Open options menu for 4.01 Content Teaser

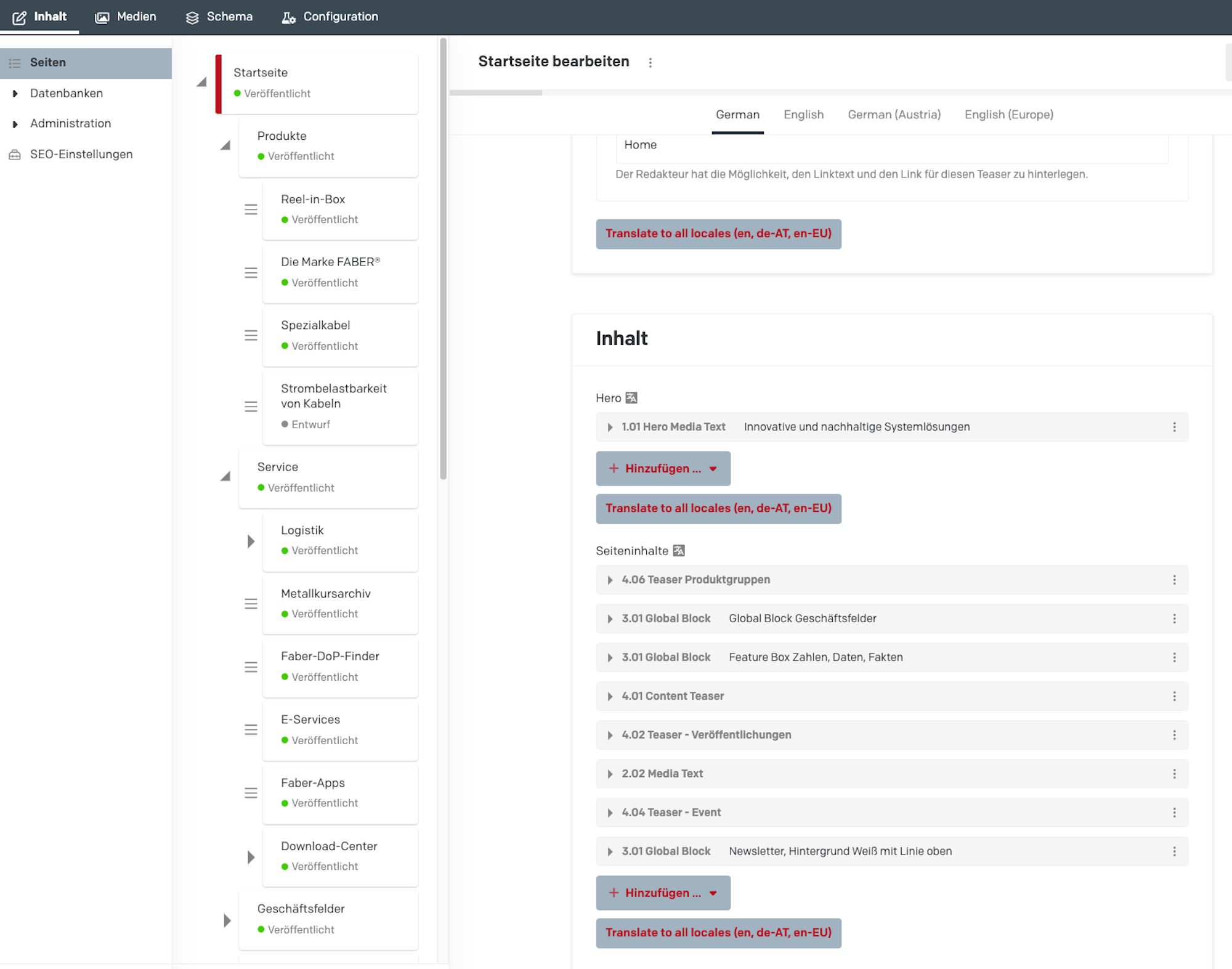(x=1174, y=696)
